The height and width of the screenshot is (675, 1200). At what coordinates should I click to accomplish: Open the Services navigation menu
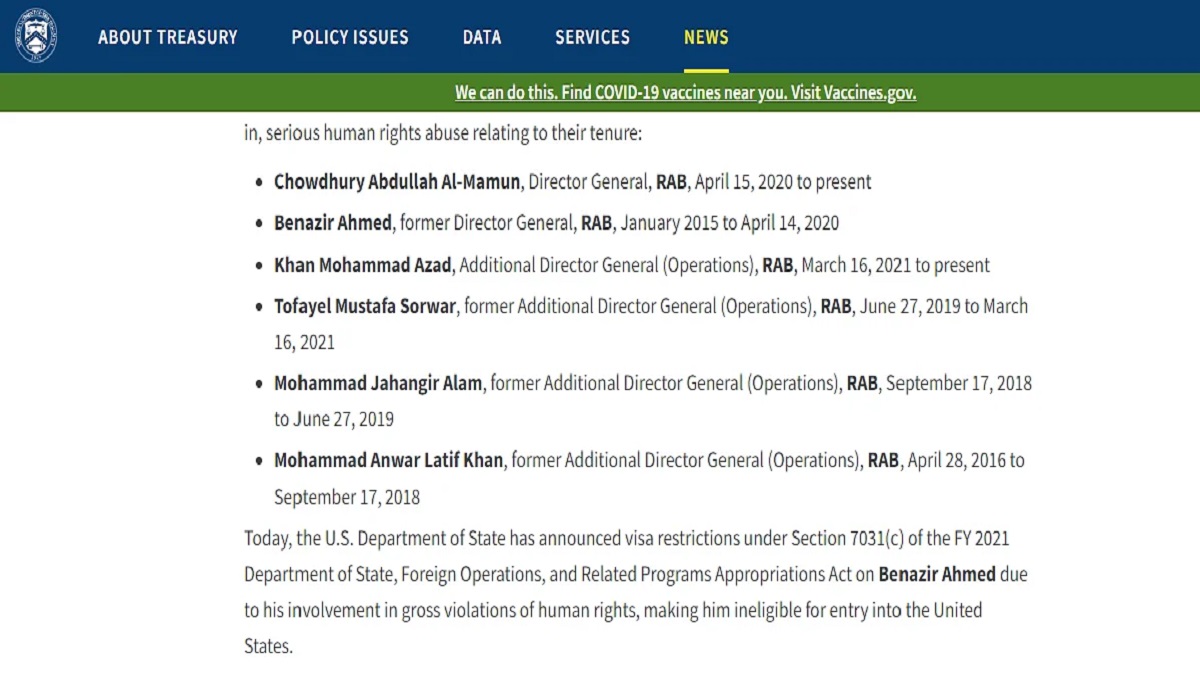point(592,38)
